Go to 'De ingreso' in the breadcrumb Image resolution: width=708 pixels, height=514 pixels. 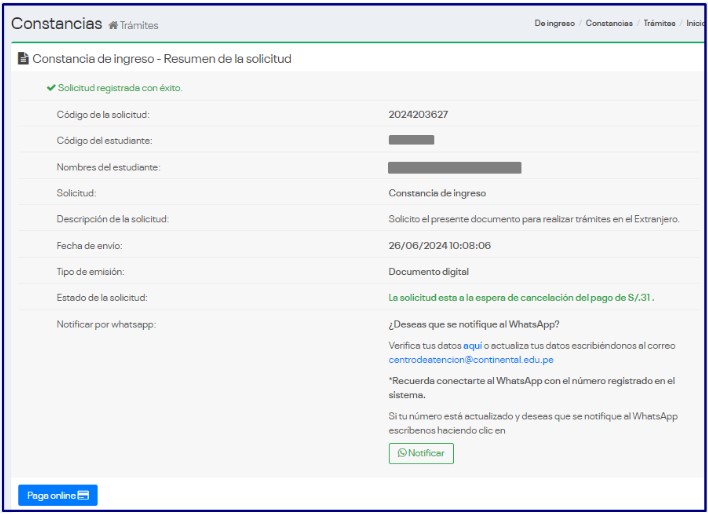(554, 24)
